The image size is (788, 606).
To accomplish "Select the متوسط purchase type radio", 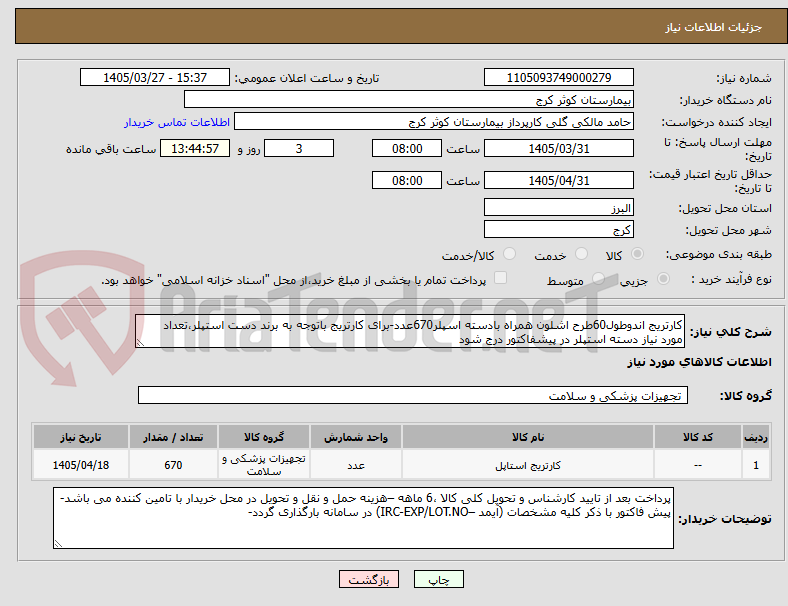I will point(598,278).
